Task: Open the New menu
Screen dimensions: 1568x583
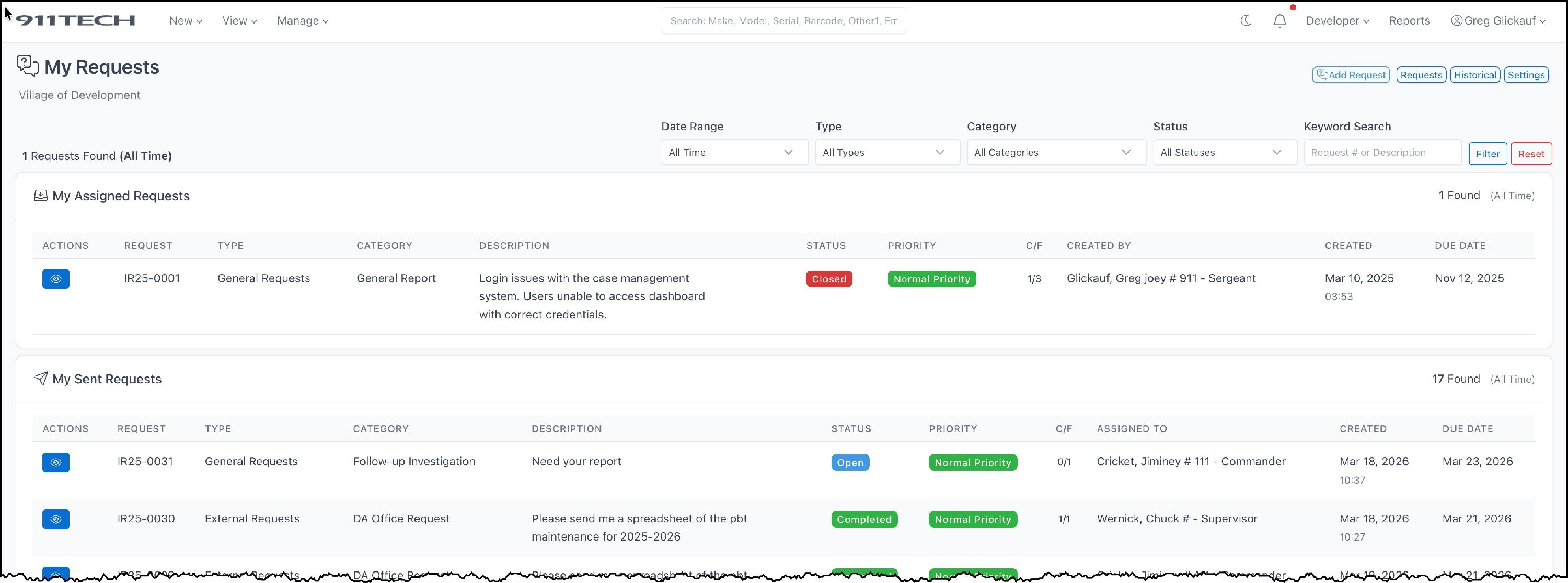Action: [x=185, y=21]
